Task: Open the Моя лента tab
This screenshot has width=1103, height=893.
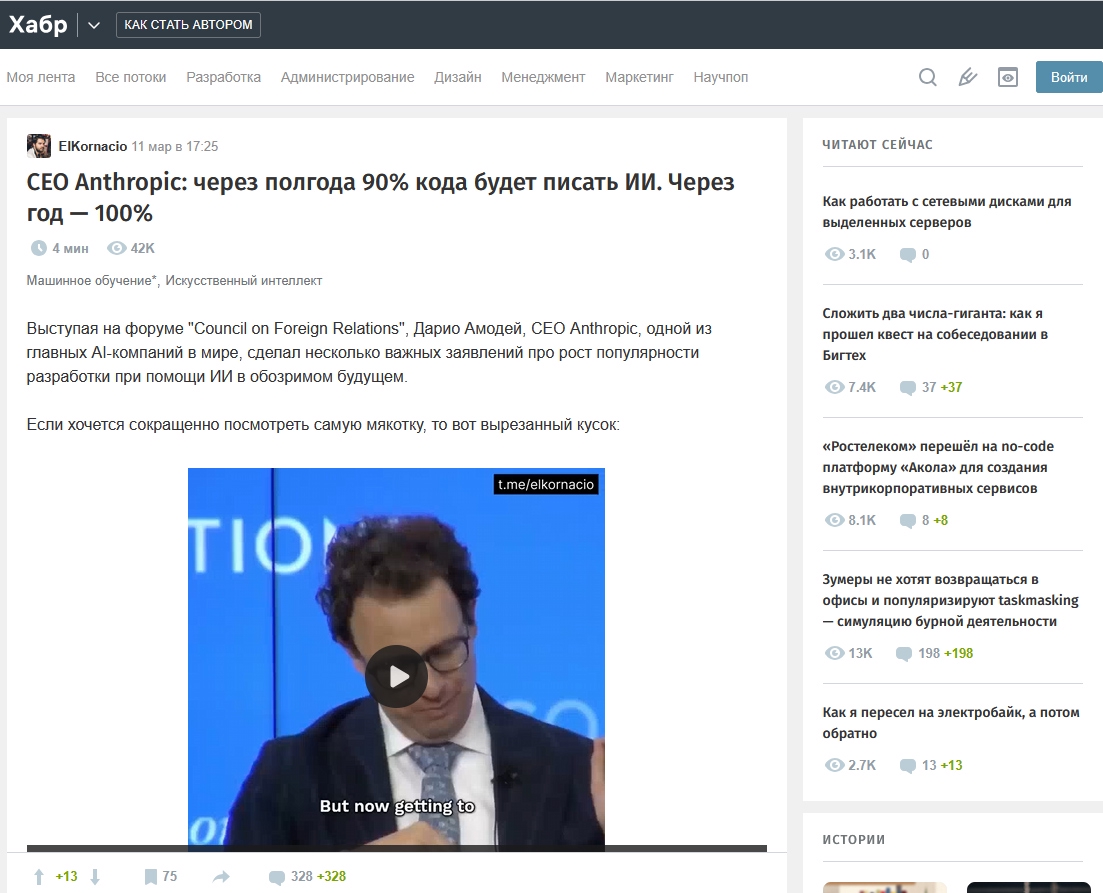Action: (41, 77)
